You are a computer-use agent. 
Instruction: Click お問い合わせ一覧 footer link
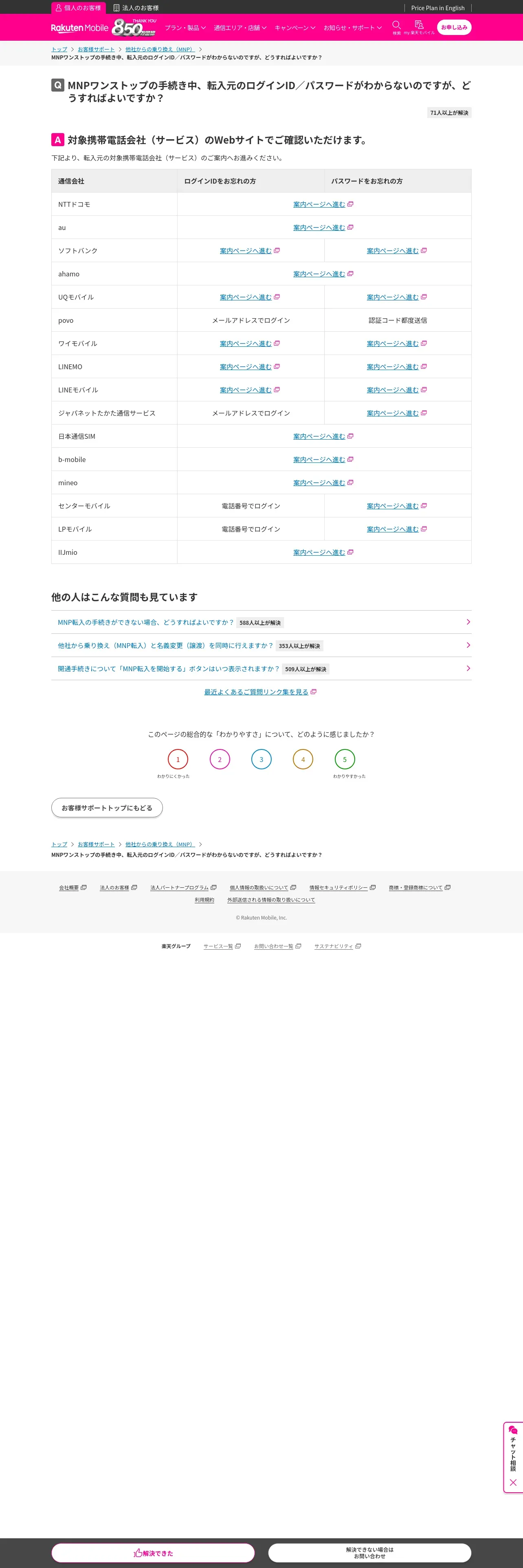277,946
